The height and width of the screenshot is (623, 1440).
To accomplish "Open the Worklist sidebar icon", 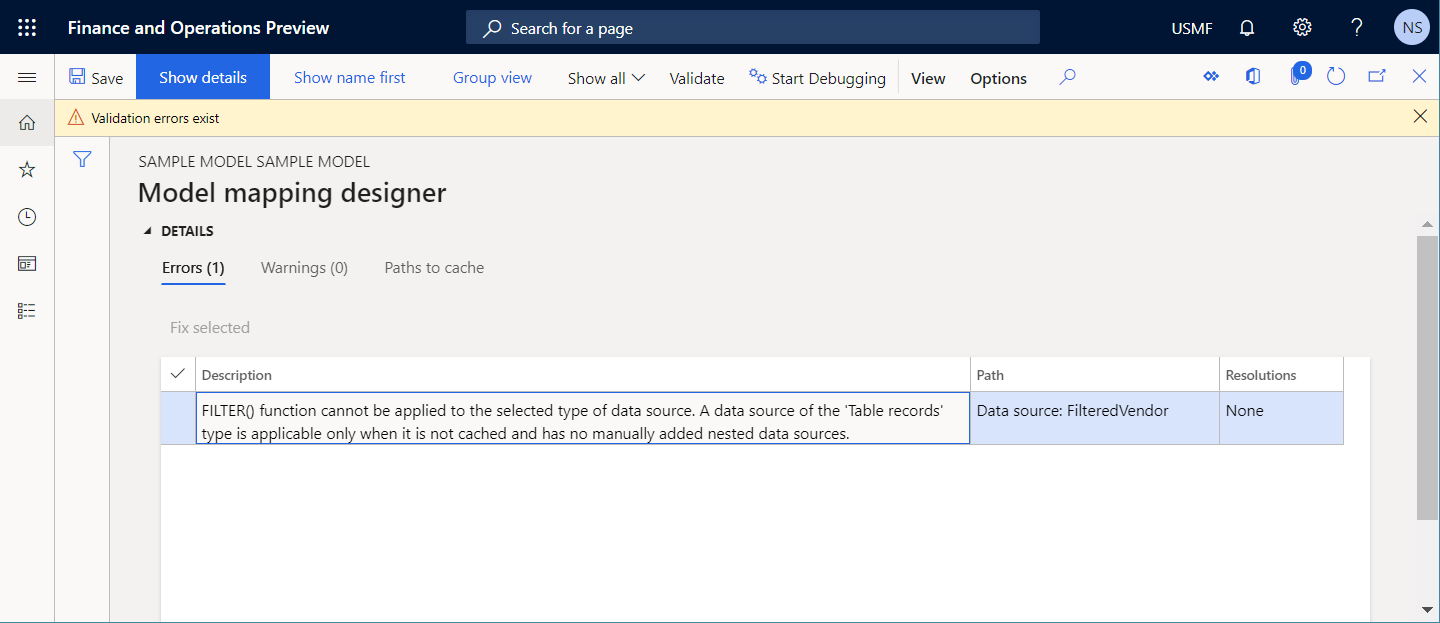I will (x=26, y=310).
